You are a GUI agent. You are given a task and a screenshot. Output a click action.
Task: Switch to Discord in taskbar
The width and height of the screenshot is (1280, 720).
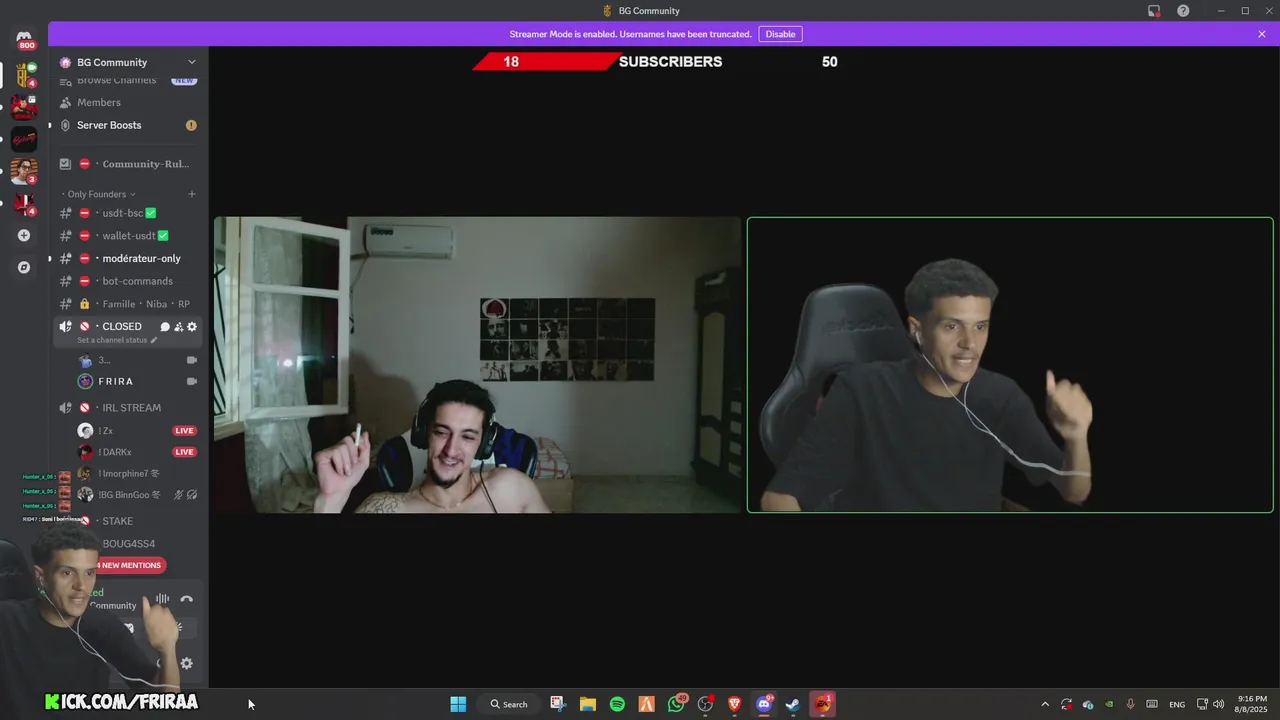pos(764,704)
